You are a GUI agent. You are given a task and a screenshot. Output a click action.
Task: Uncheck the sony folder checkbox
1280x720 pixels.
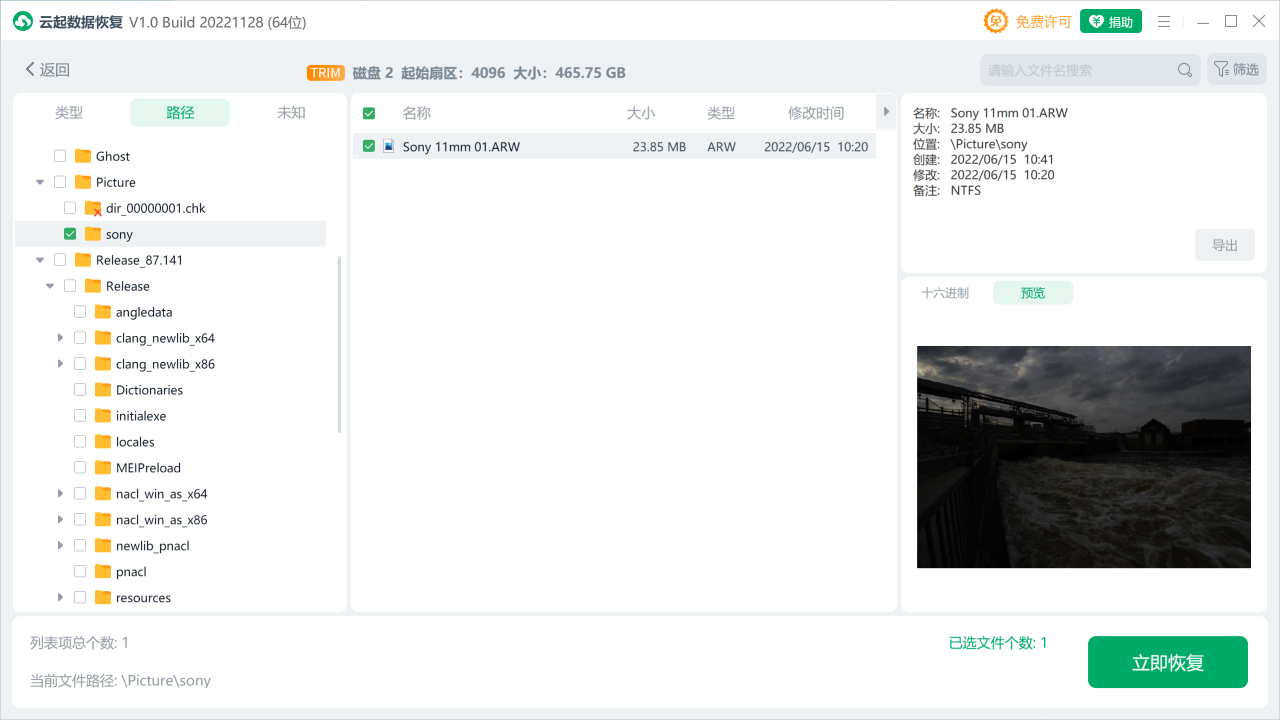click(x=69, y=233)
